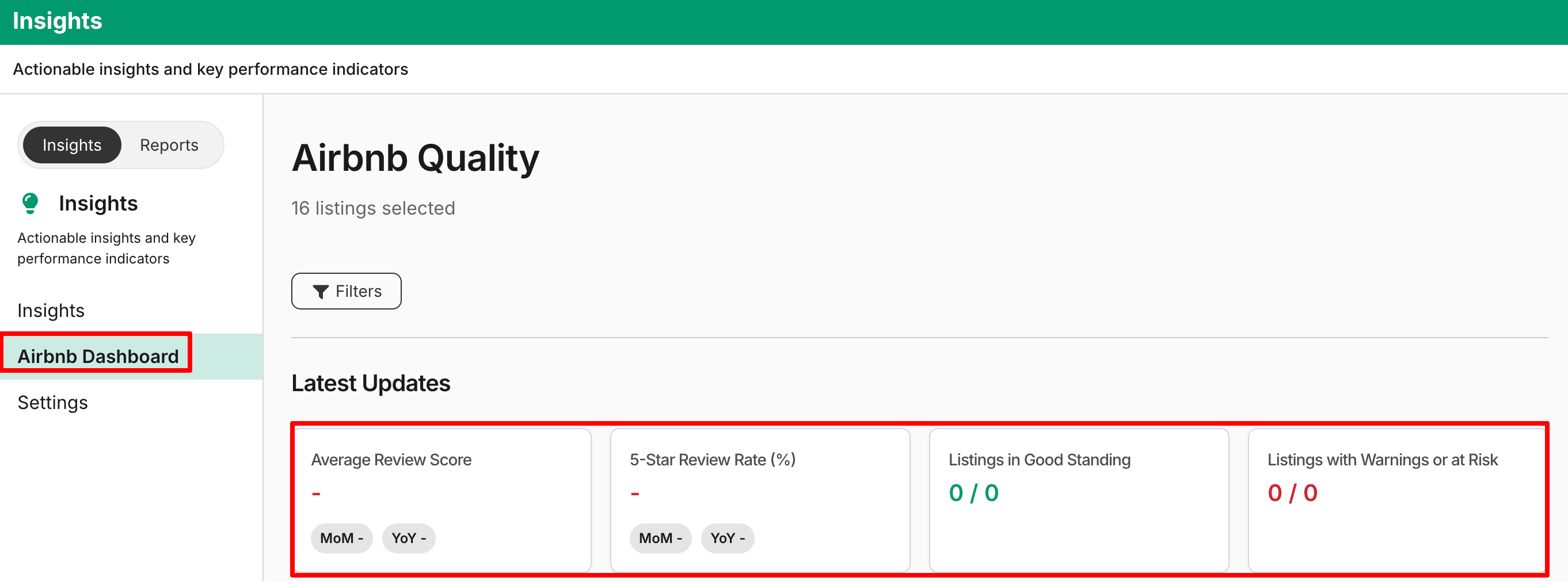Click MoM badge under Average Review Score
This screenshot has width=1568, height=581.
(x=341, y=538)
